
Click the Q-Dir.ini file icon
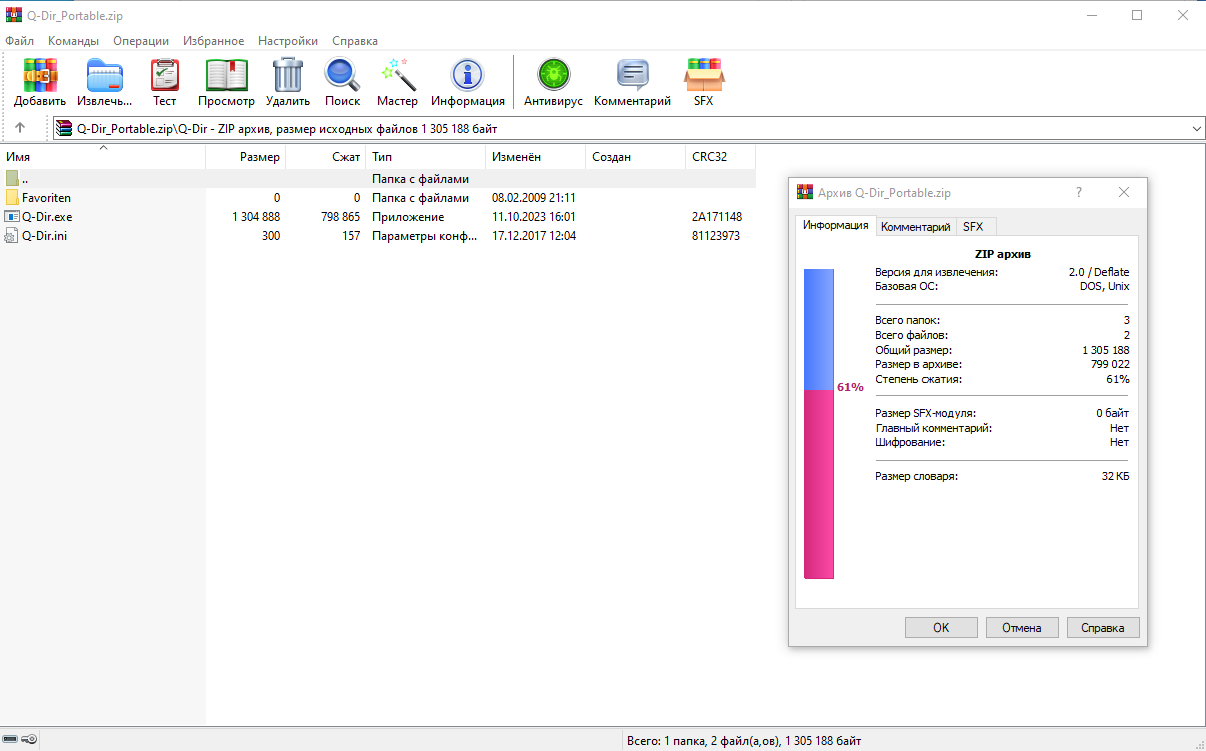pyautogui.click(x=12, y=236)
